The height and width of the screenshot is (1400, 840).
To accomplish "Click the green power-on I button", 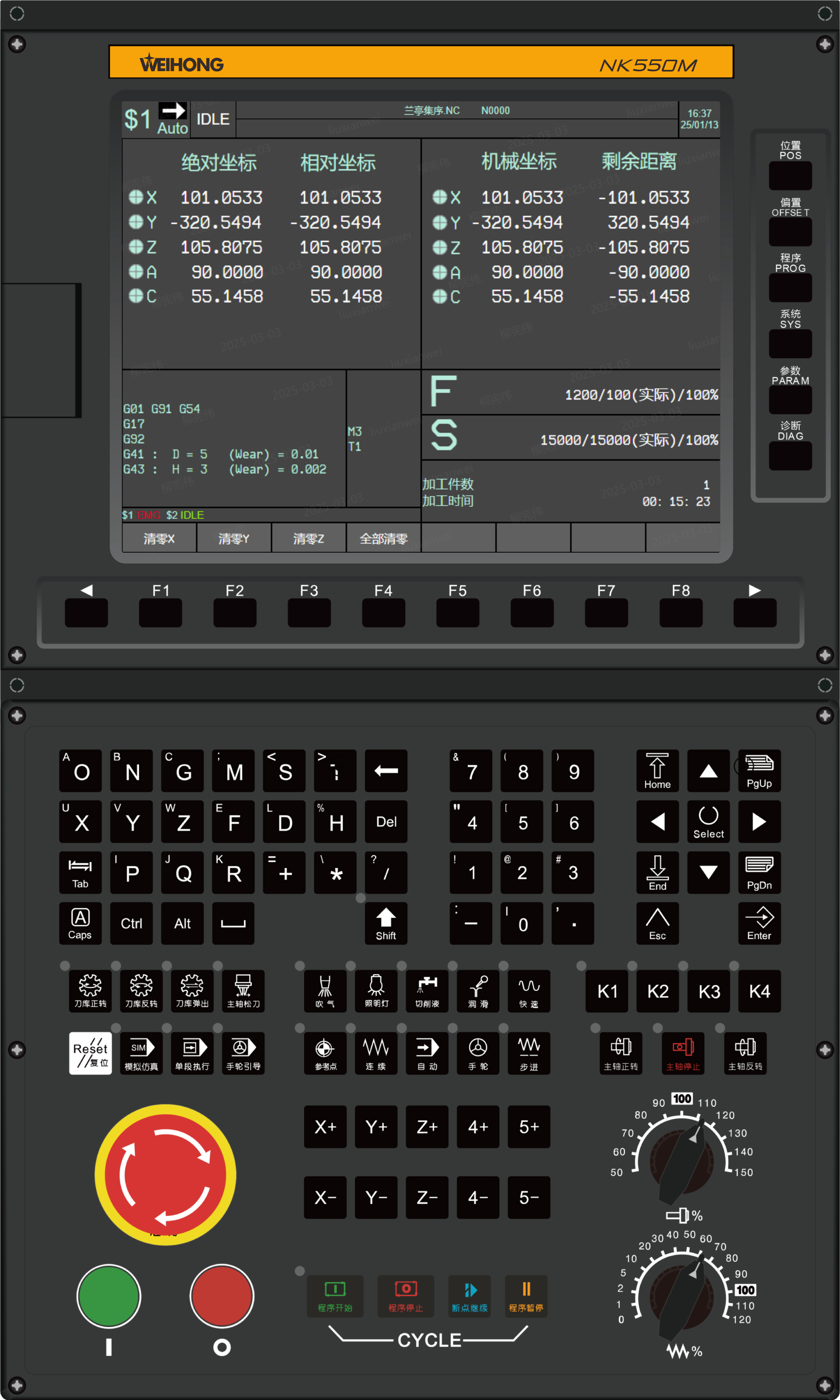I will coord(109,1296).
